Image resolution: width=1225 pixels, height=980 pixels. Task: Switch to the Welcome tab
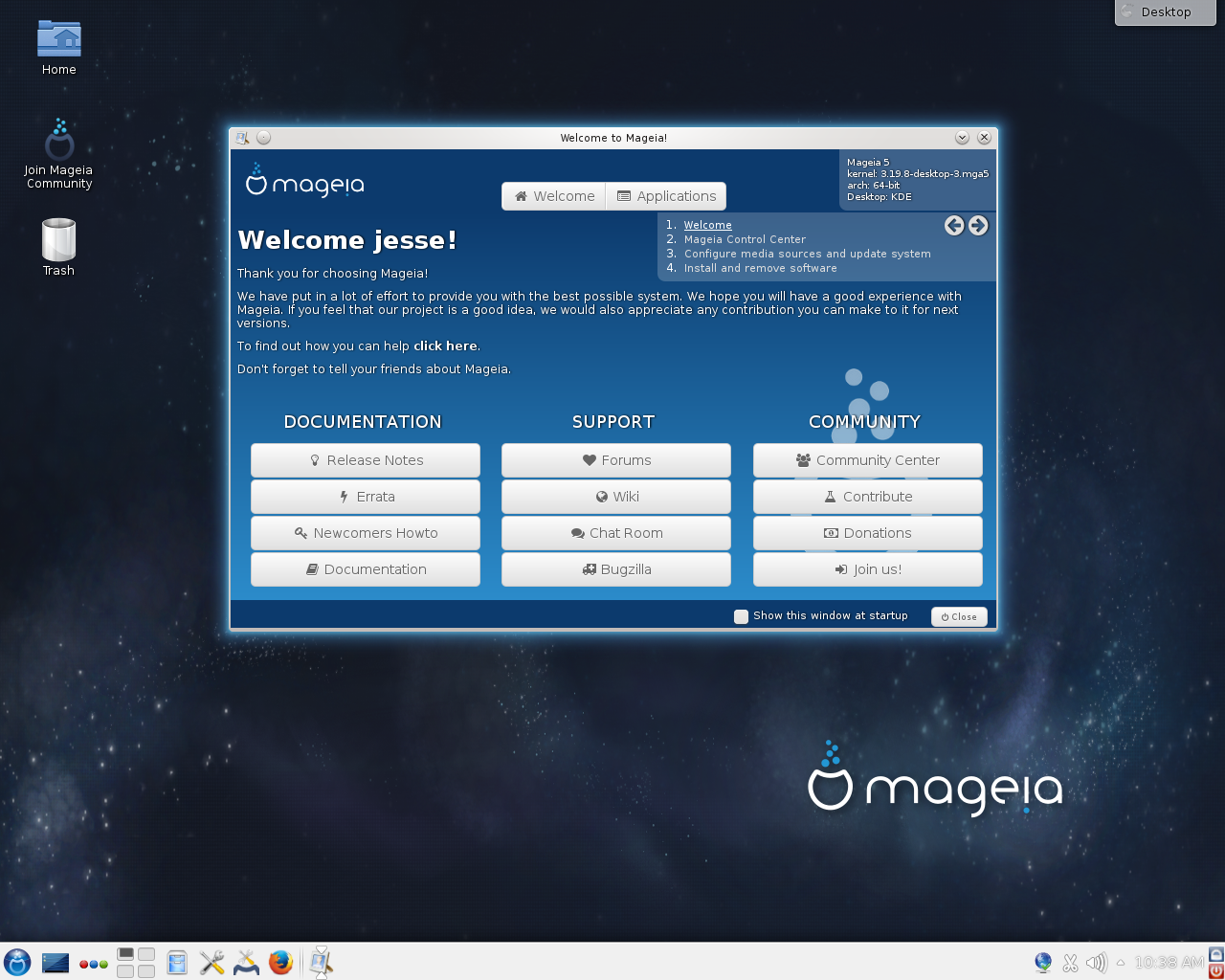click(554, 196)
